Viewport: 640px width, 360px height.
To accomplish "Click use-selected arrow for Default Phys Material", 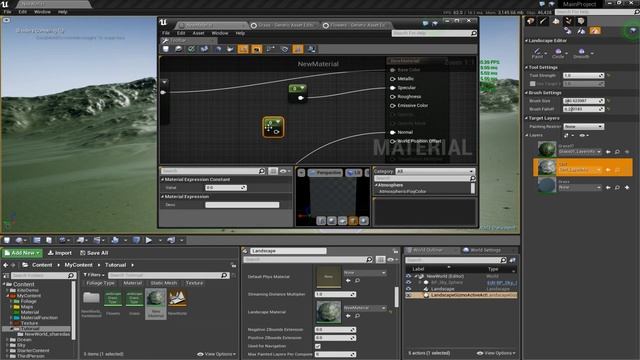I will point(348,280).
